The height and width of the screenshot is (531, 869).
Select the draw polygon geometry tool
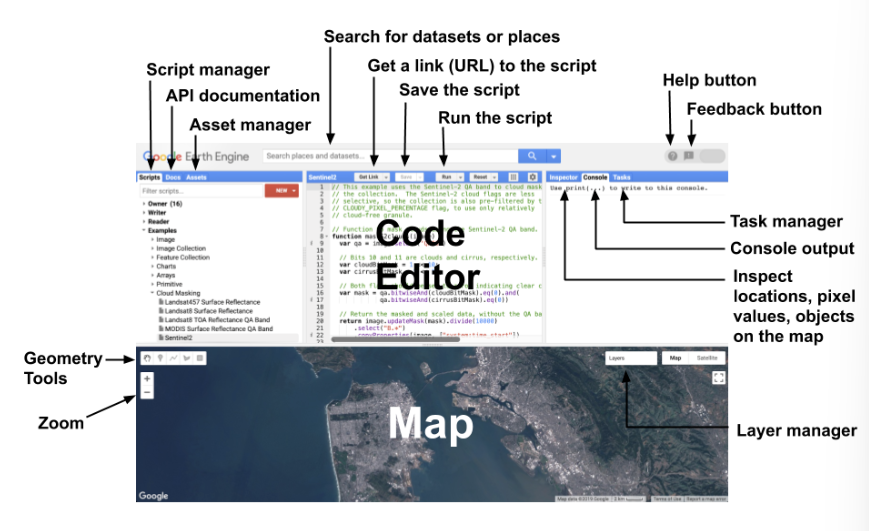[187, 358]
